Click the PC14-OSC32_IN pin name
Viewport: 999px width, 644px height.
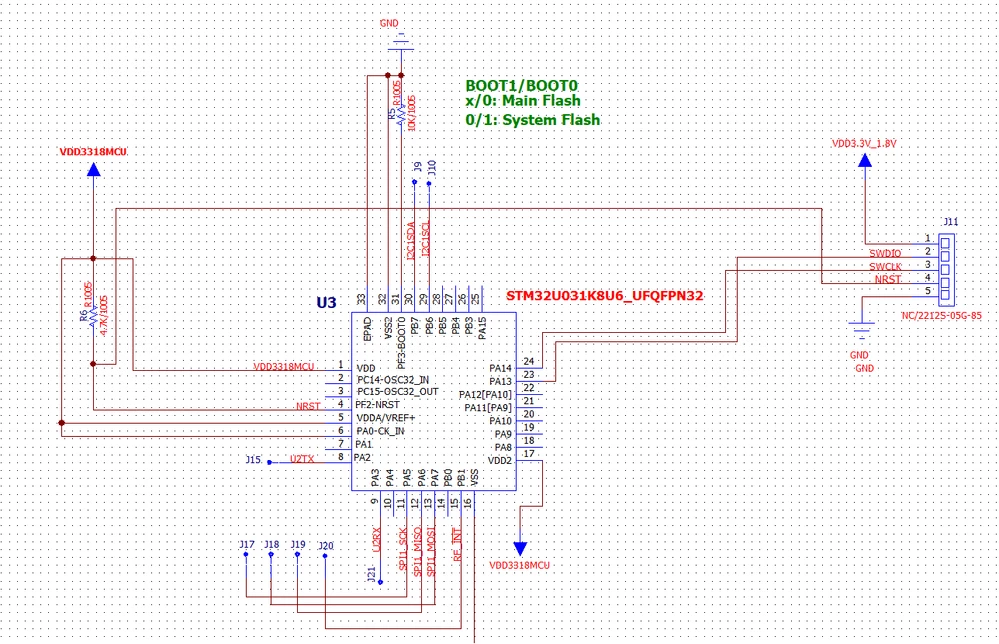point(392,380)
